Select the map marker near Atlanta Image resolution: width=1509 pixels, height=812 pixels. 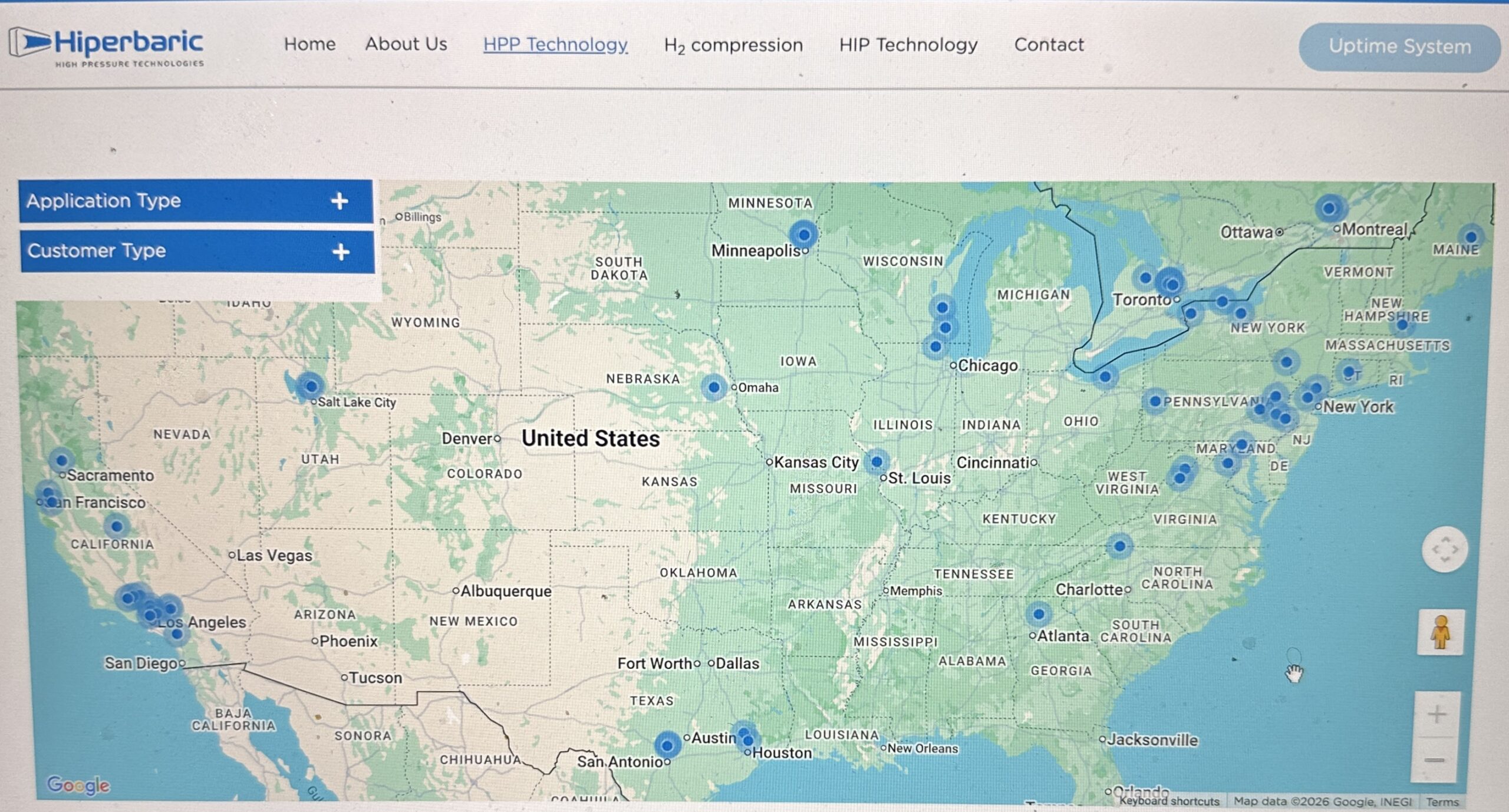coord(1039,614)
